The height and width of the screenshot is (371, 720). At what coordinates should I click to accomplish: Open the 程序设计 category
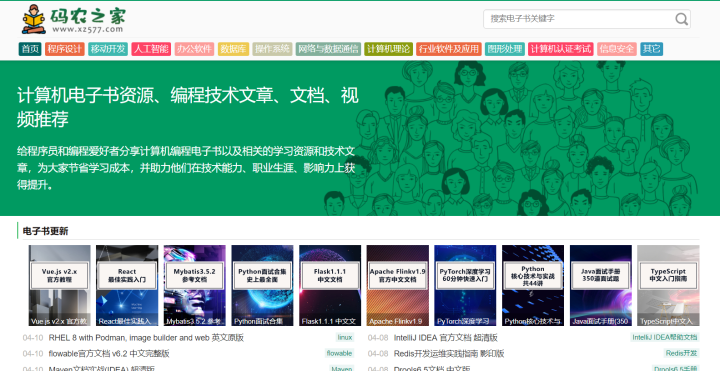(65, 49)
